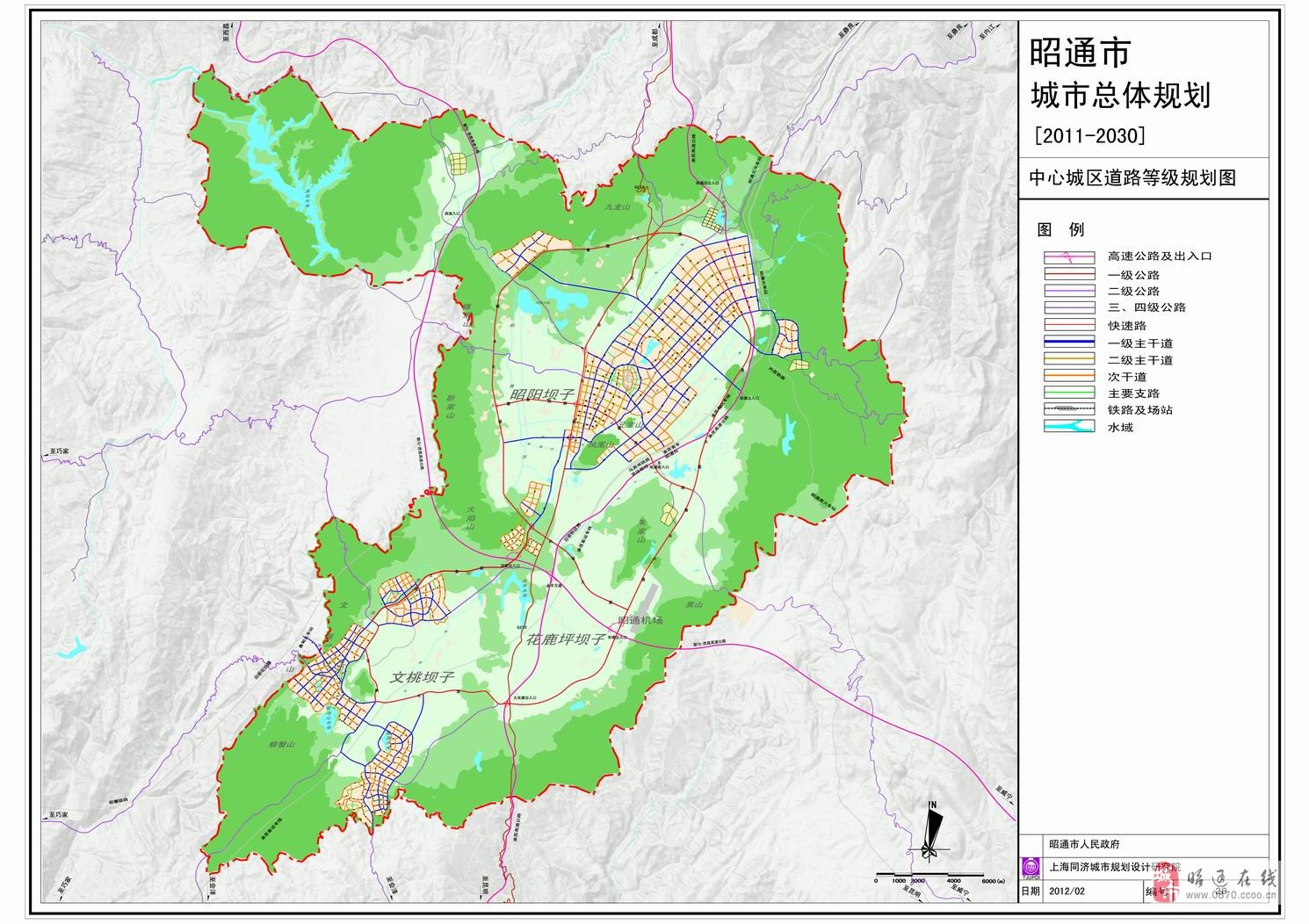Select the 二级公路 legend swatch
This screenshot has width=1309, height=924.
(x=1069, y=292)
